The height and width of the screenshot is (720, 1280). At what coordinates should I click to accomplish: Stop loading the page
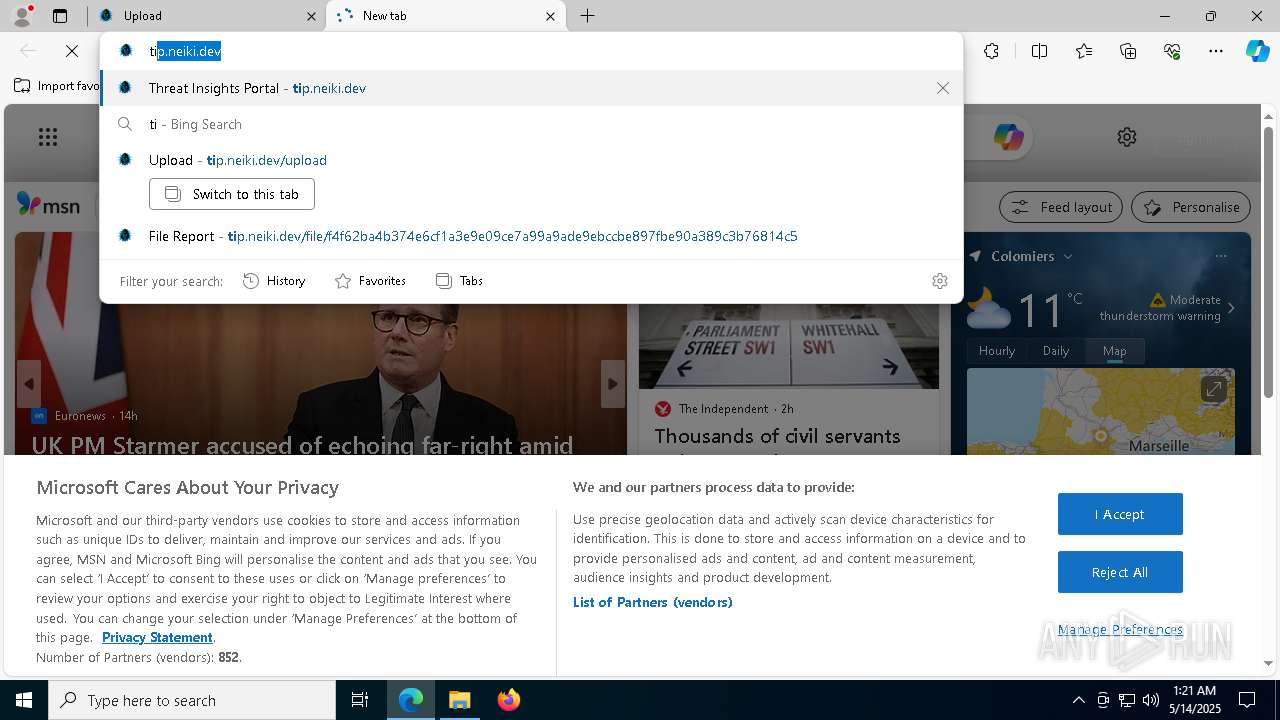click(72, 51)
